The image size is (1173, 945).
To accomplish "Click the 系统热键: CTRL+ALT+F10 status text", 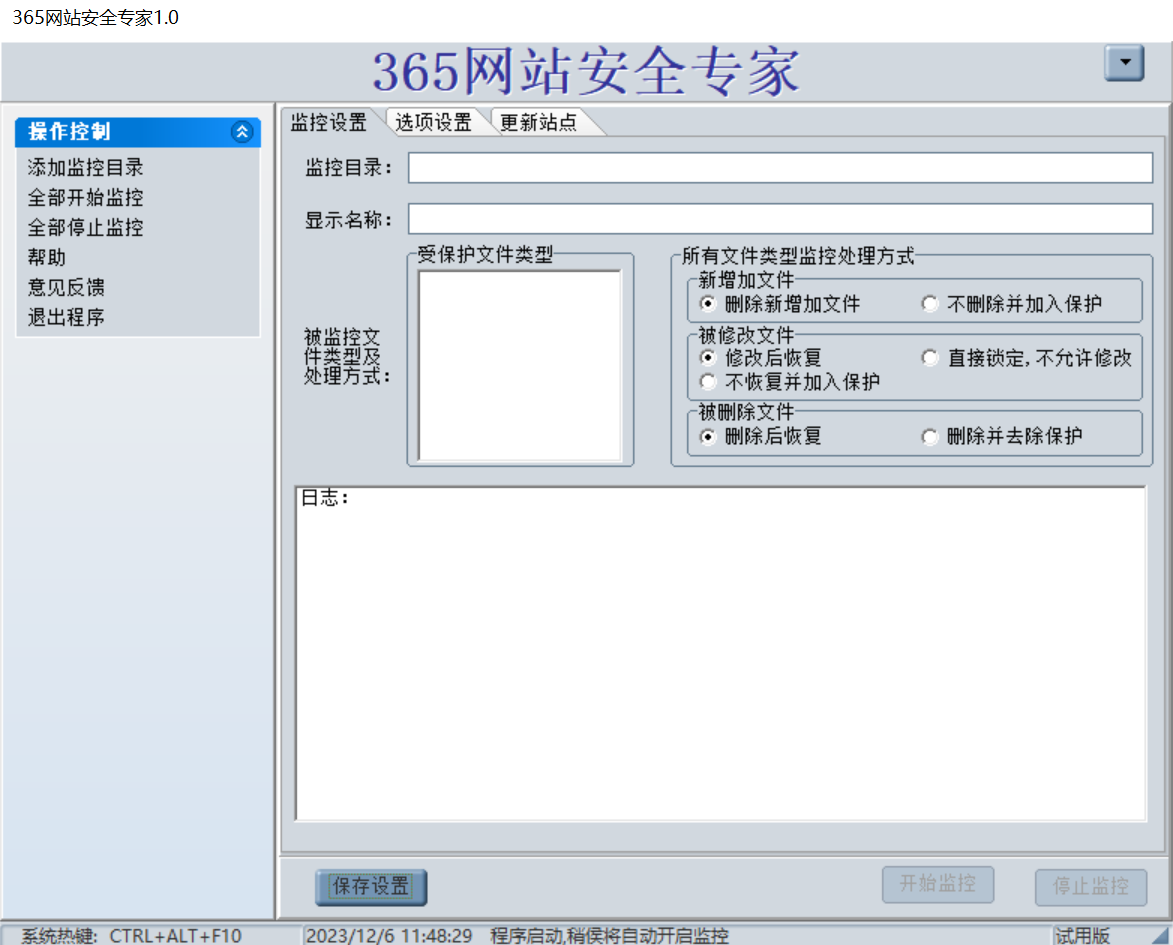I will click(x=131, y=935).
